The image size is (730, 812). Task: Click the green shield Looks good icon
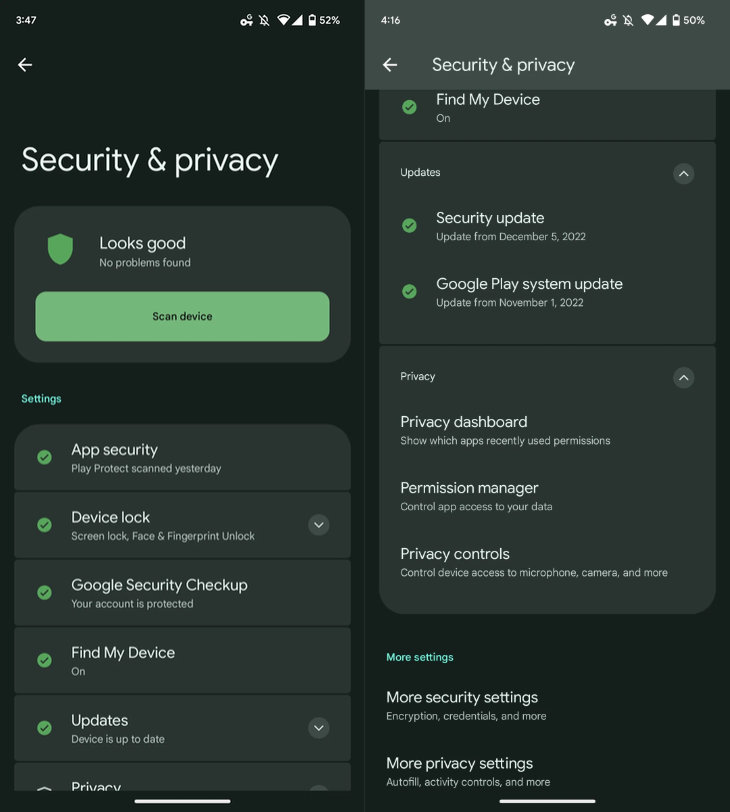tap(60, 249)
